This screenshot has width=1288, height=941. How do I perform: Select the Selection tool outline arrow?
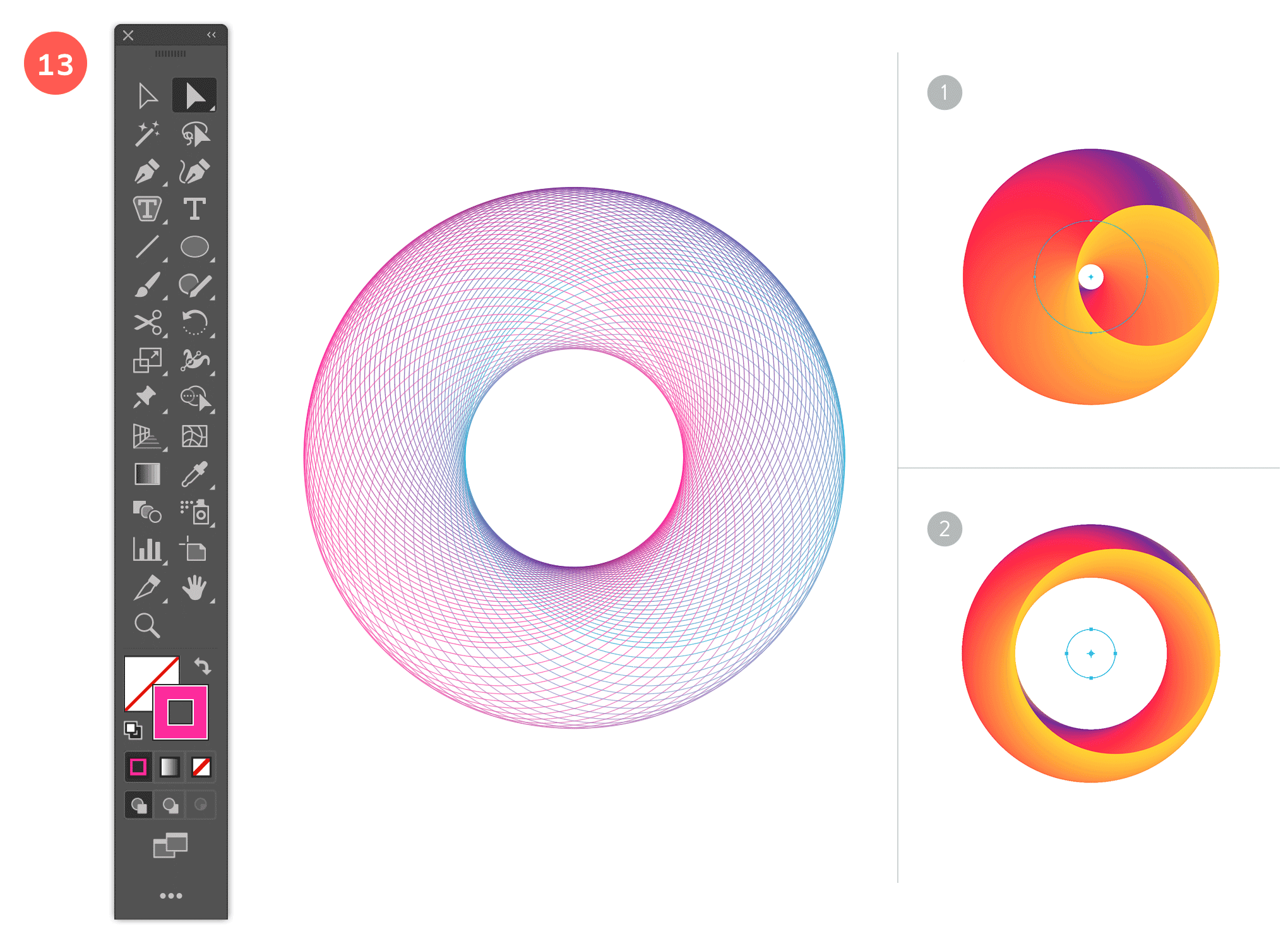(147, 96)
